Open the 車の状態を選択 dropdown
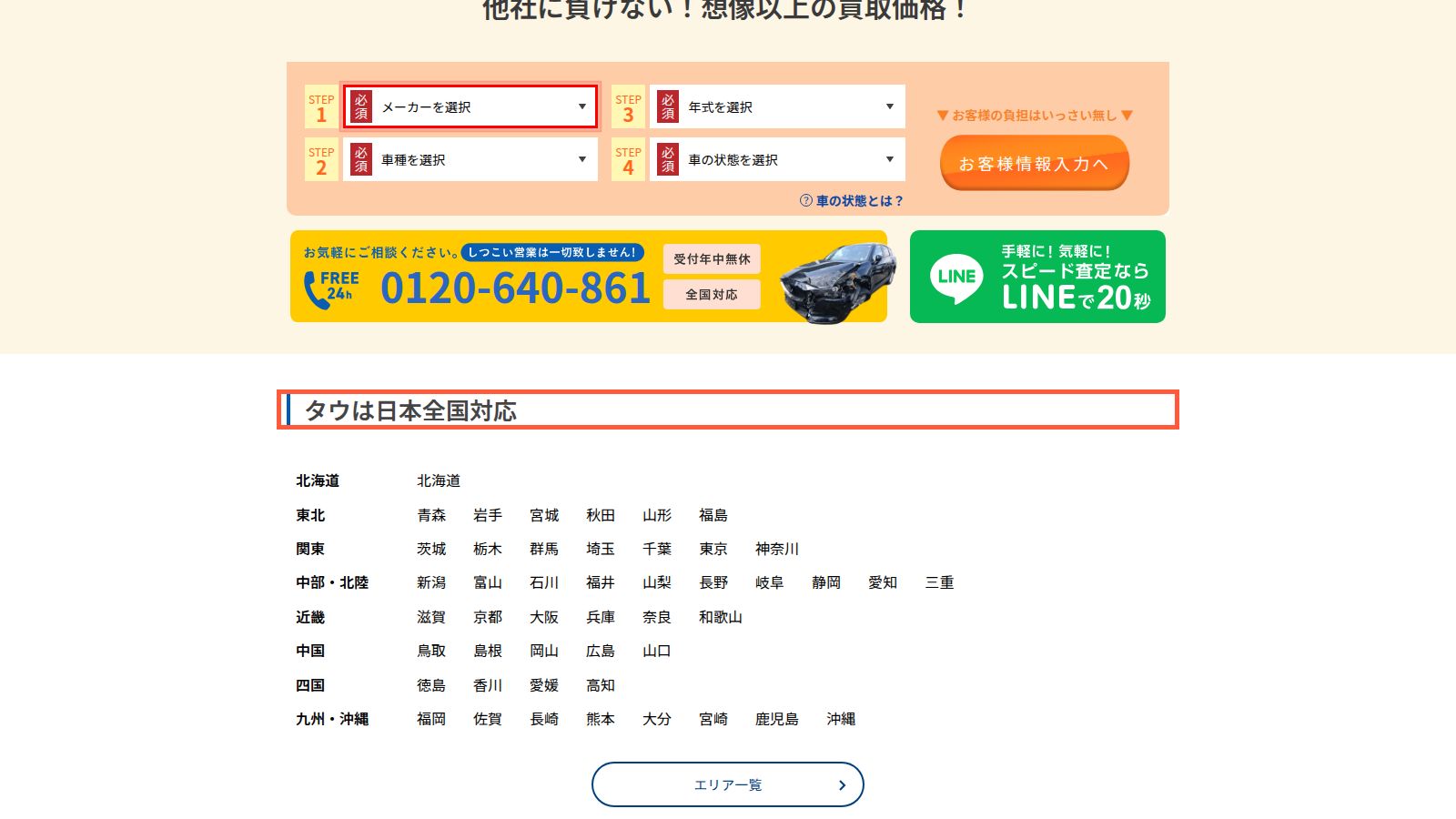Image resolution: width=1456 pixels, height=819 pixels. click(777, 159)
